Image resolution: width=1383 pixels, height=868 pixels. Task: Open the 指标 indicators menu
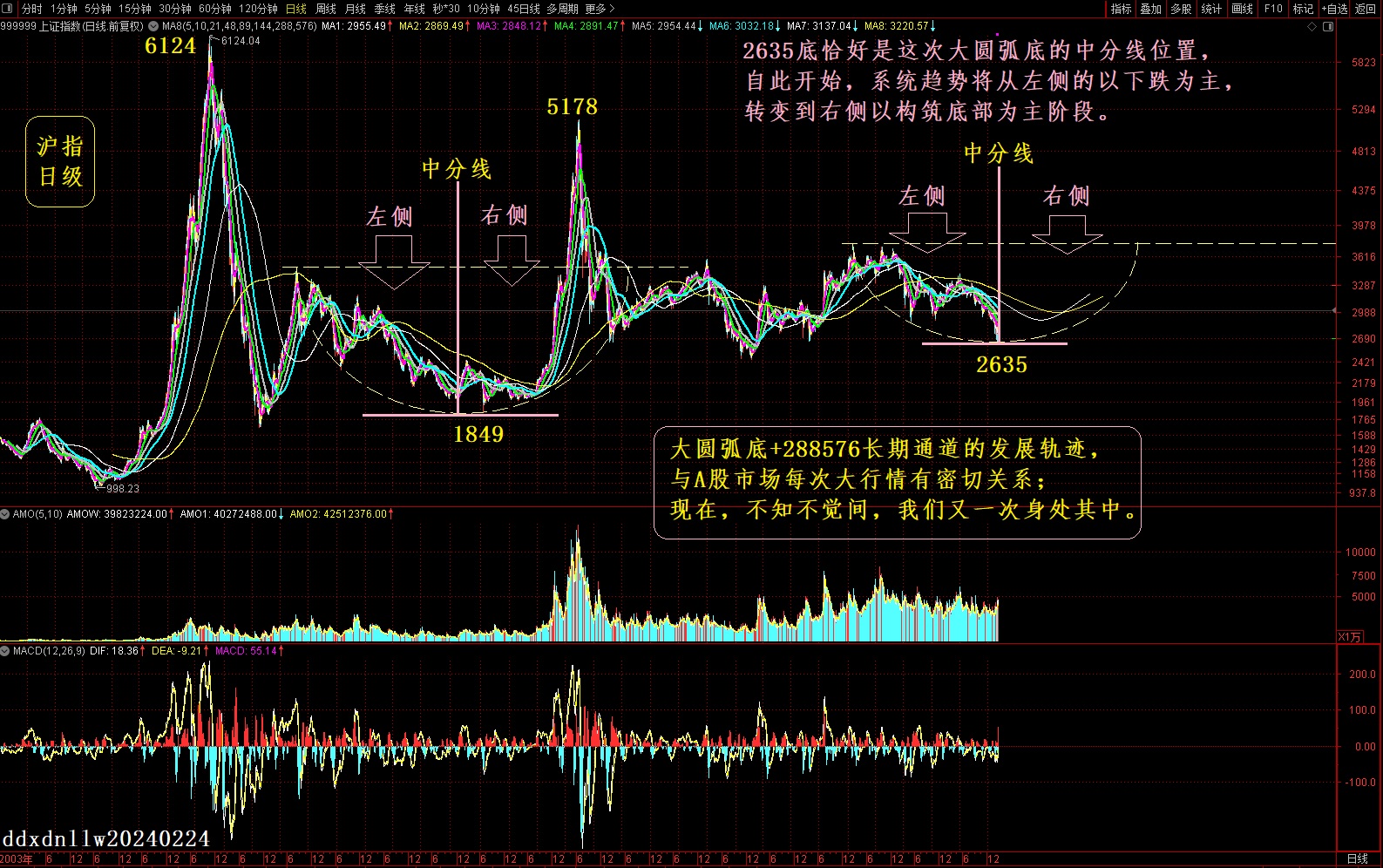pyautogui.click(x=1122, y=9)
